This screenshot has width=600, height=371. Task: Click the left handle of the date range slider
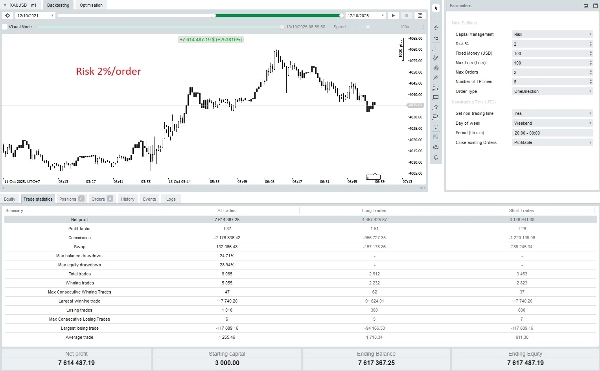pyautogui.click(x=214, y=15)
